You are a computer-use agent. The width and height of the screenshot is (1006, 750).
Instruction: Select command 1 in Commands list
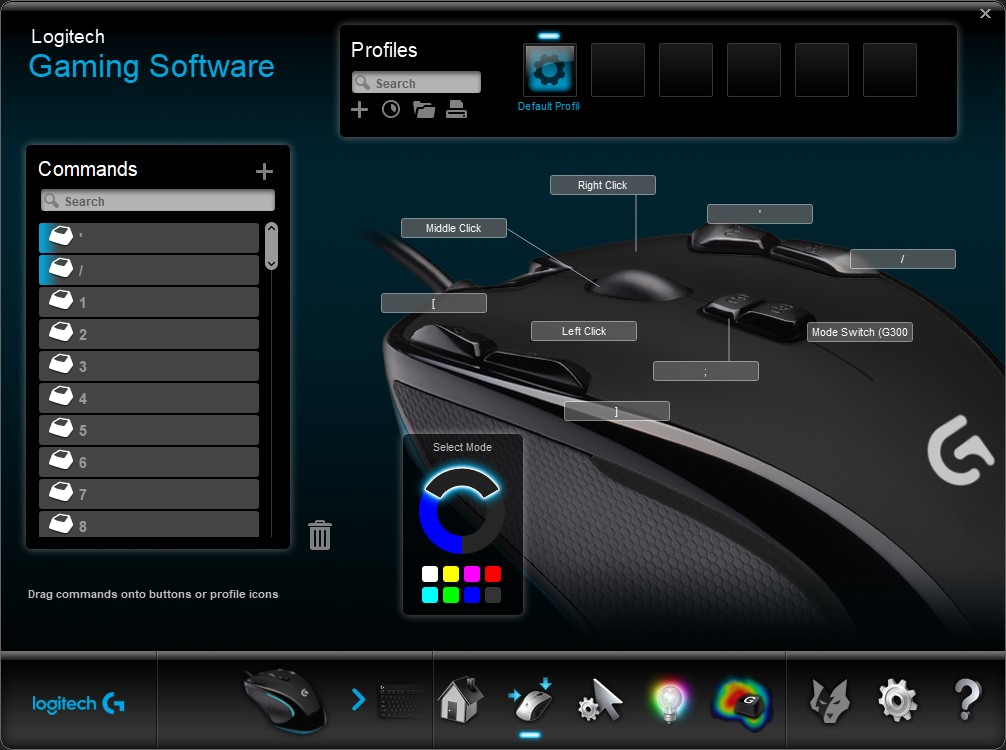click(x=149, y=302)
